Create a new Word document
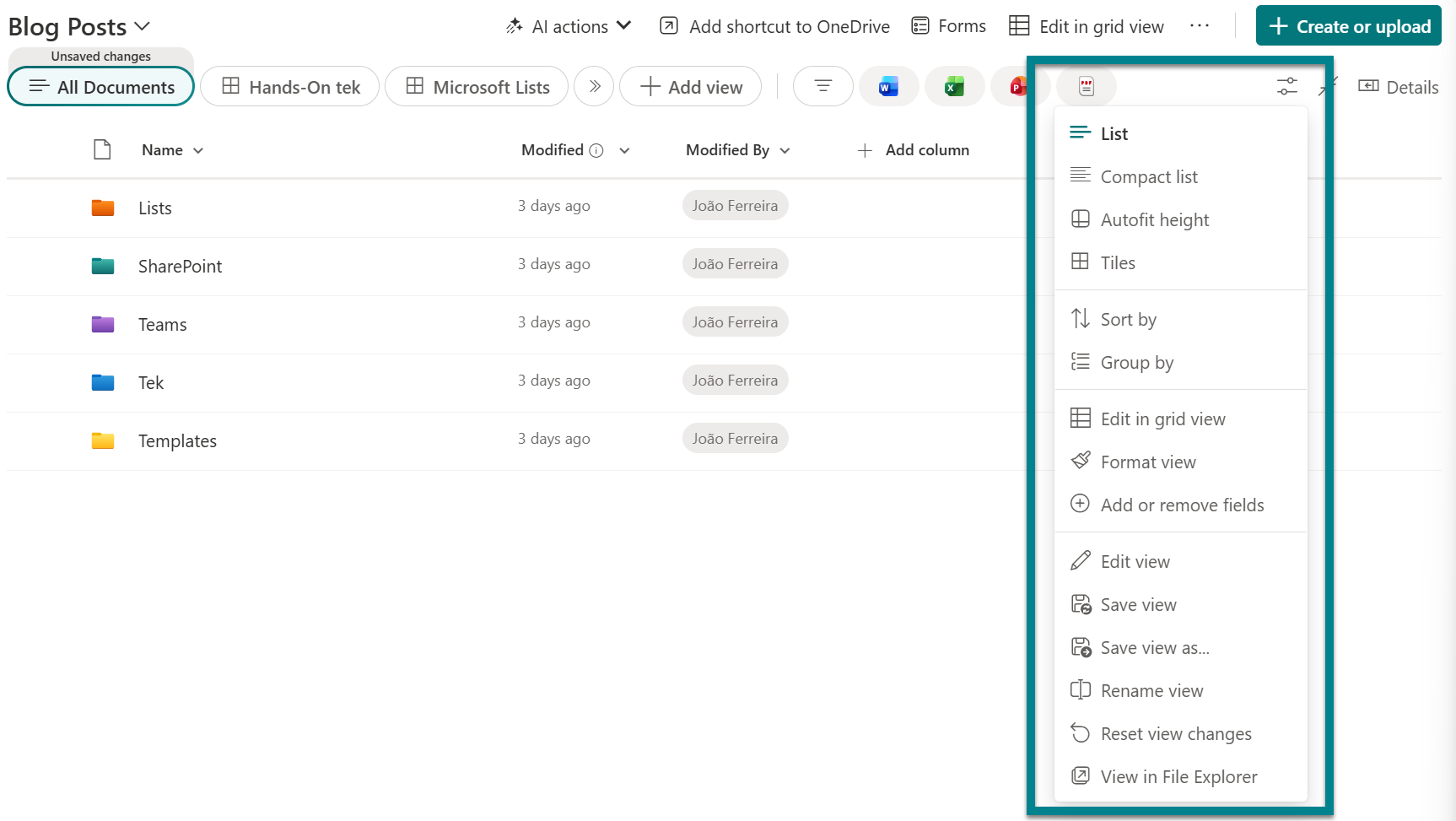Image resolution: width=1456 pixels, height=821 pixels. pyautogui.click(x=888, y=86)
